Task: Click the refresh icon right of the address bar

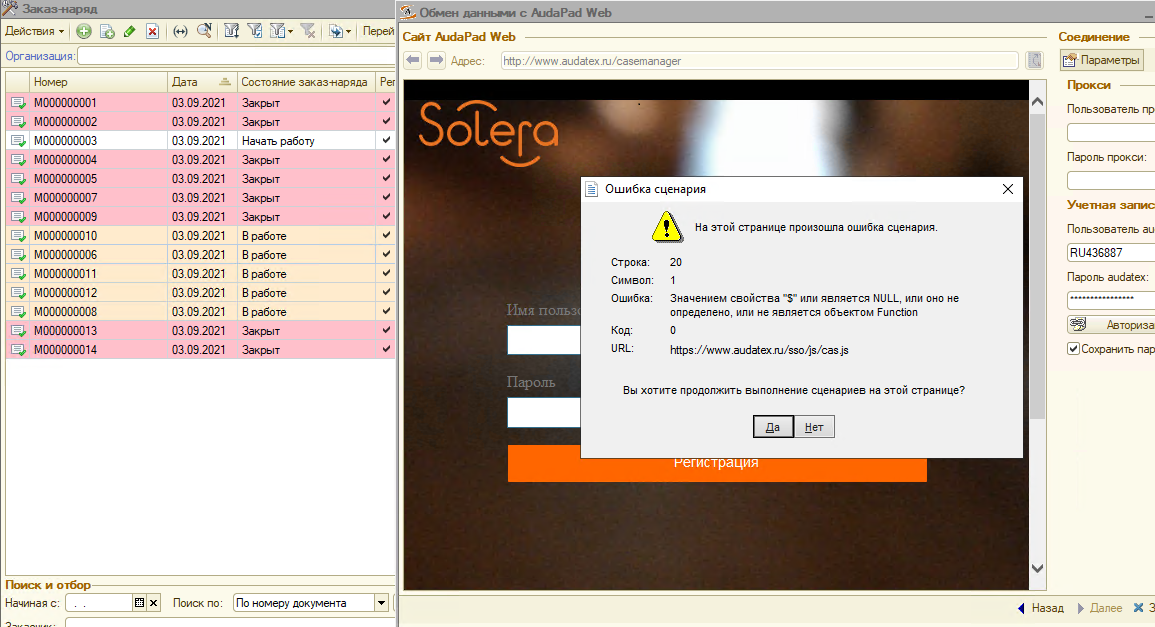Action: click(x=1034, y=60)
